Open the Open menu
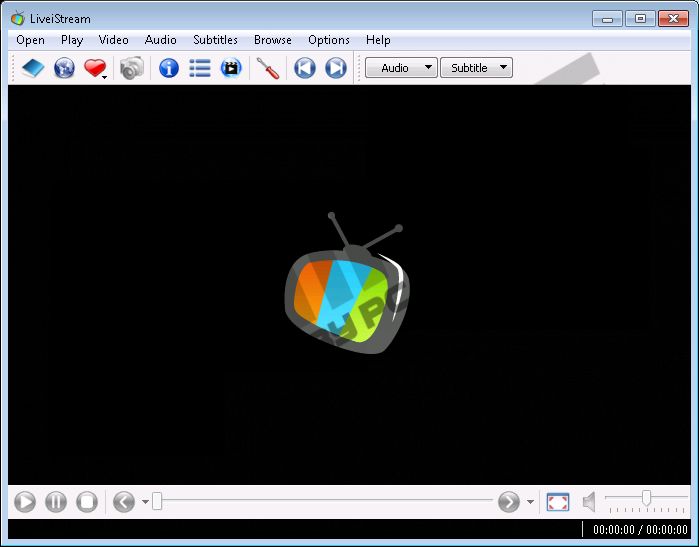This screenshot has height=547, width=699. [30, 40]
